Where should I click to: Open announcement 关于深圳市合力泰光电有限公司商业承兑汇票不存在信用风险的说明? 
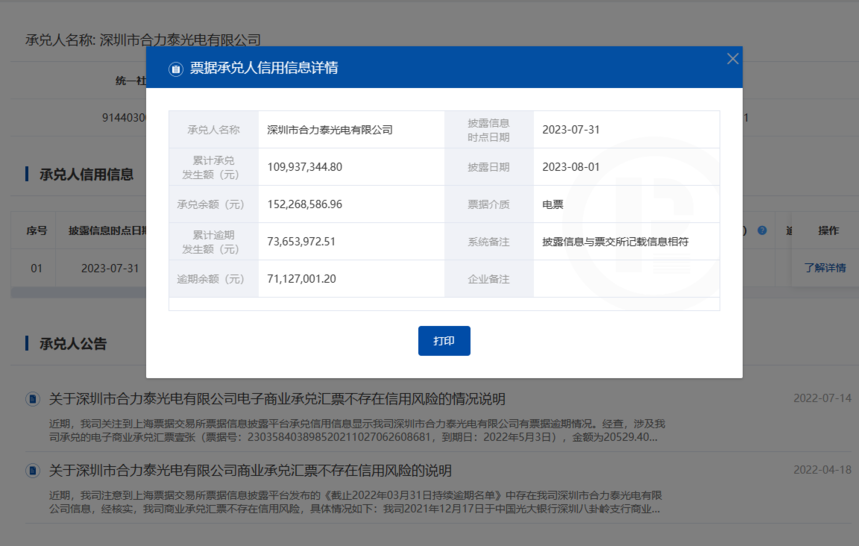[x=250, y=470]
